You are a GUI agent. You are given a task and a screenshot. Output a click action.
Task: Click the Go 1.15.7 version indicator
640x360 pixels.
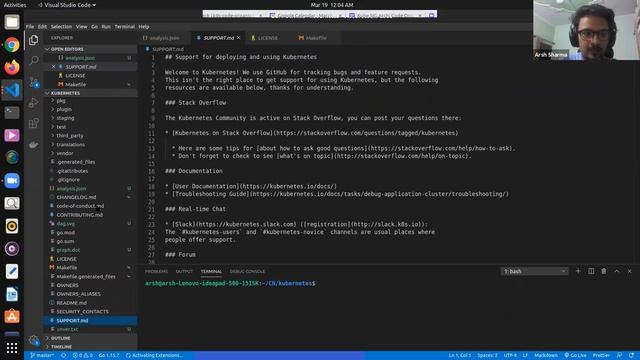tap(109, 355)
